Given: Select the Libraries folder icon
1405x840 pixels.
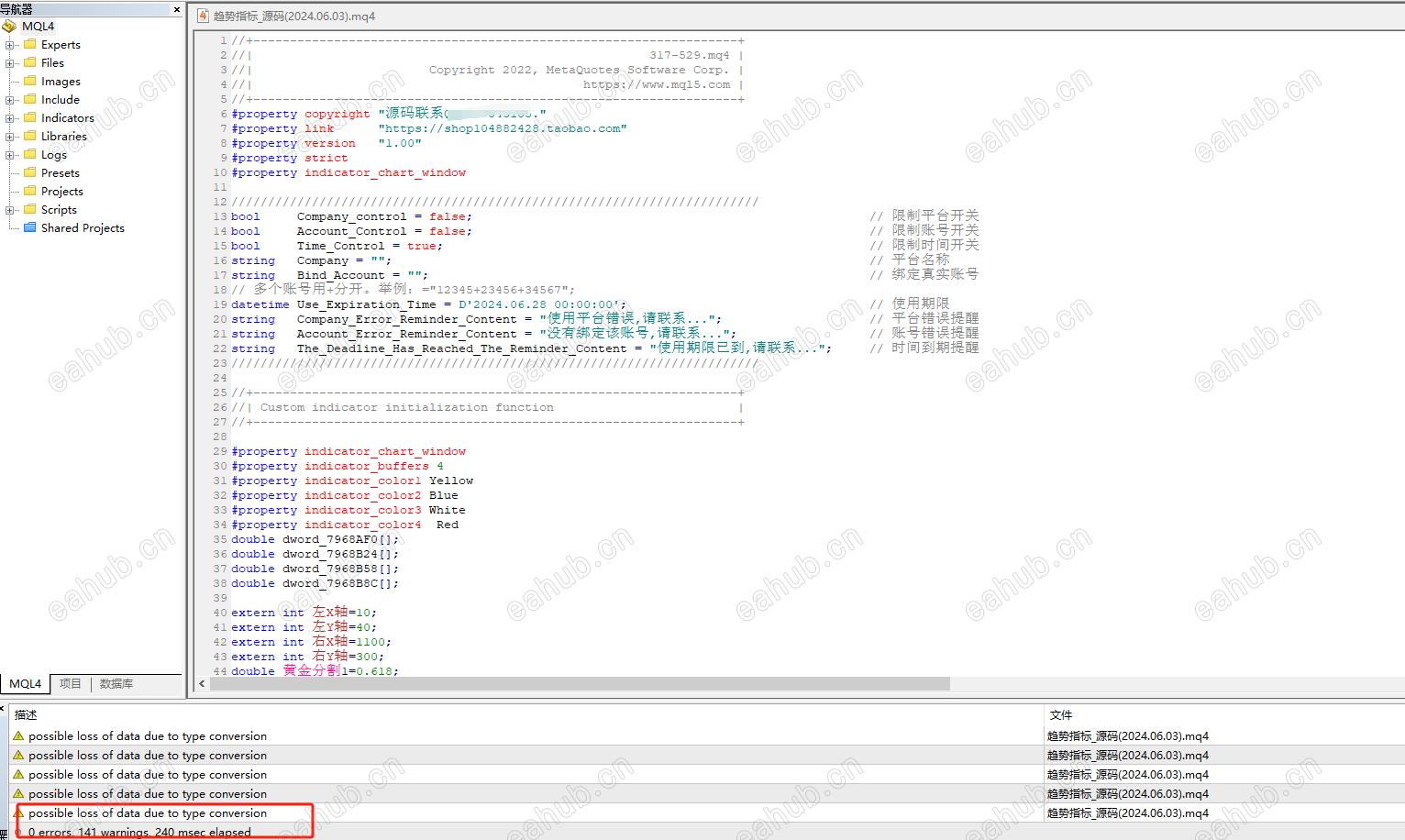Looking at the screenshot, I should (x=30, y=136).
